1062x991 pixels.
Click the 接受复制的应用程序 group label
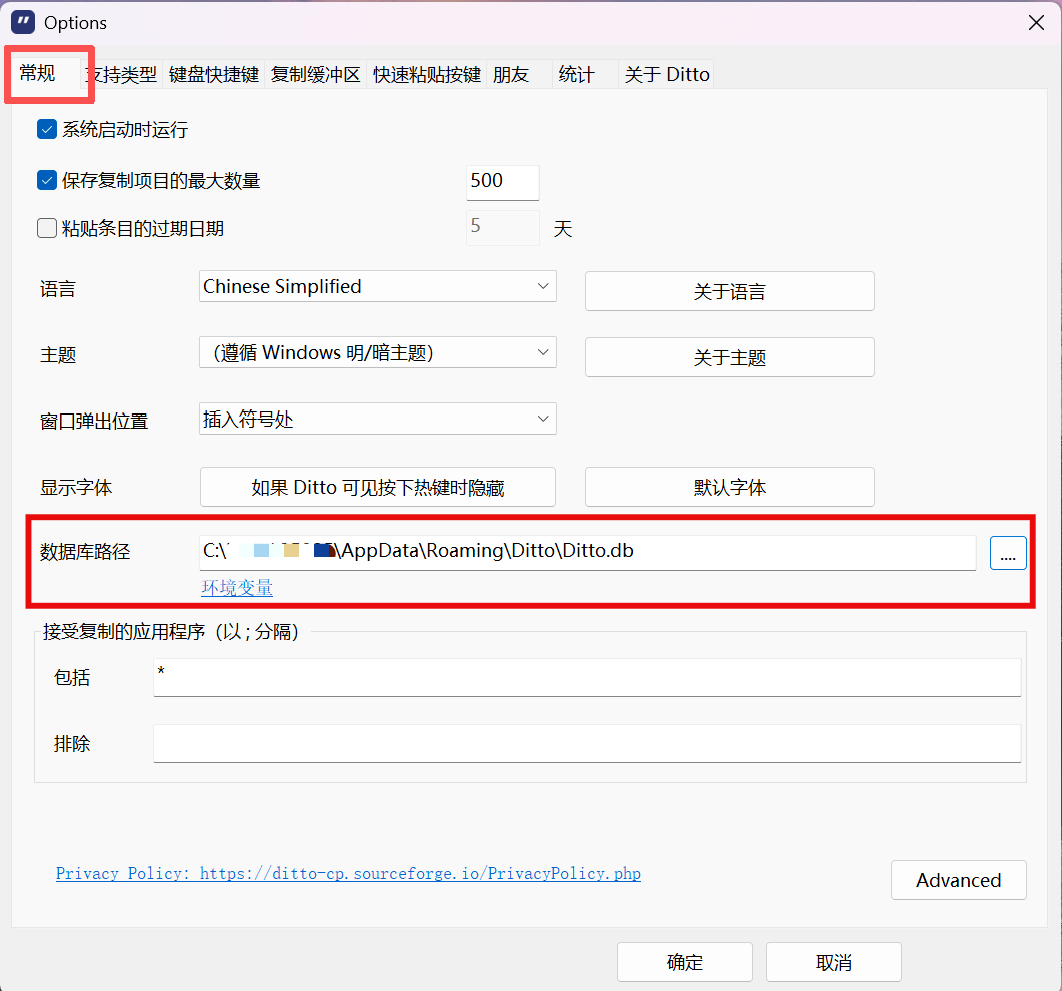pyautogui.click(x=171, y=631)
